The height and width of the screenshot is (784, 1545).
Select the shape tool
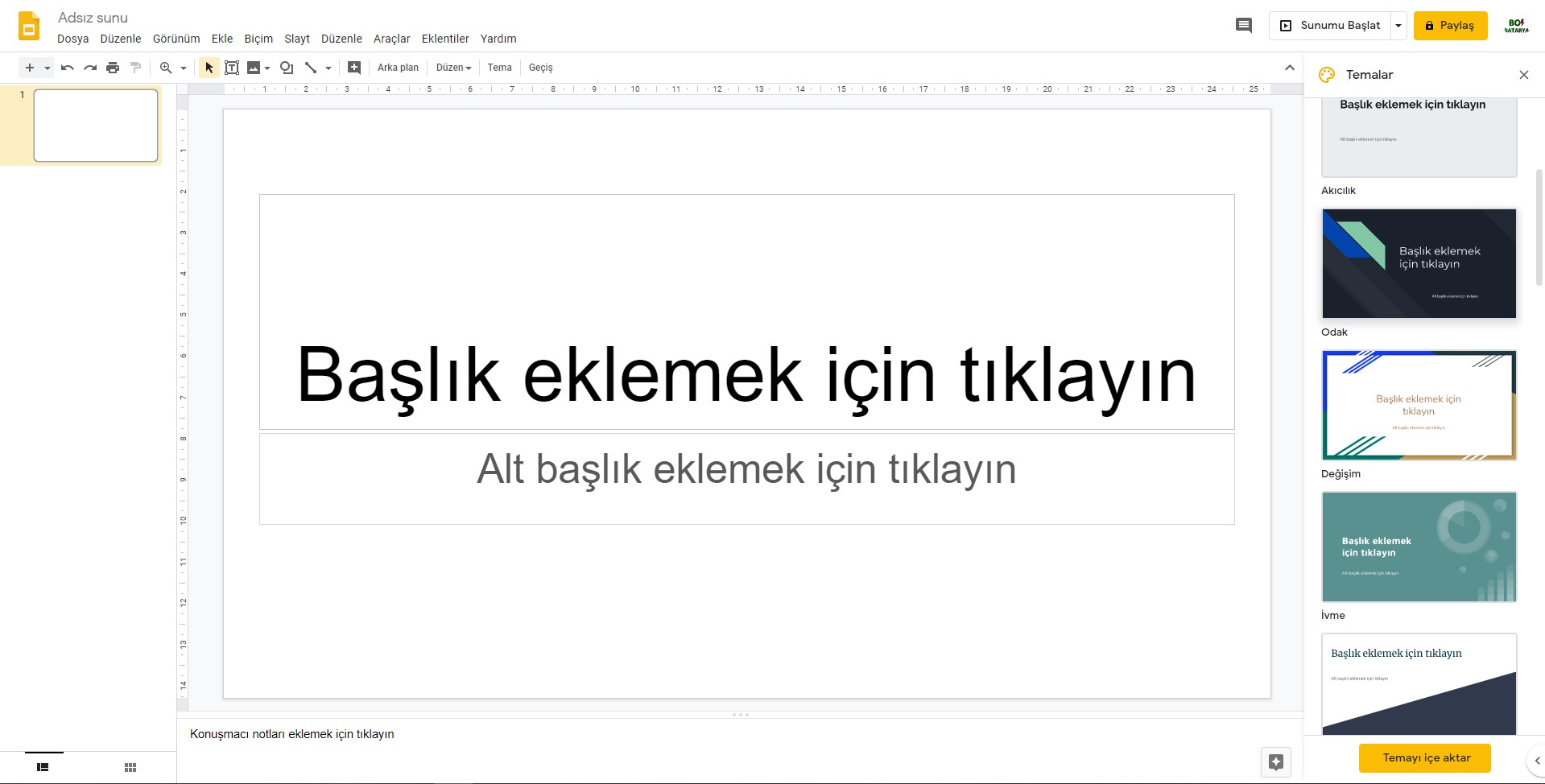287,68
